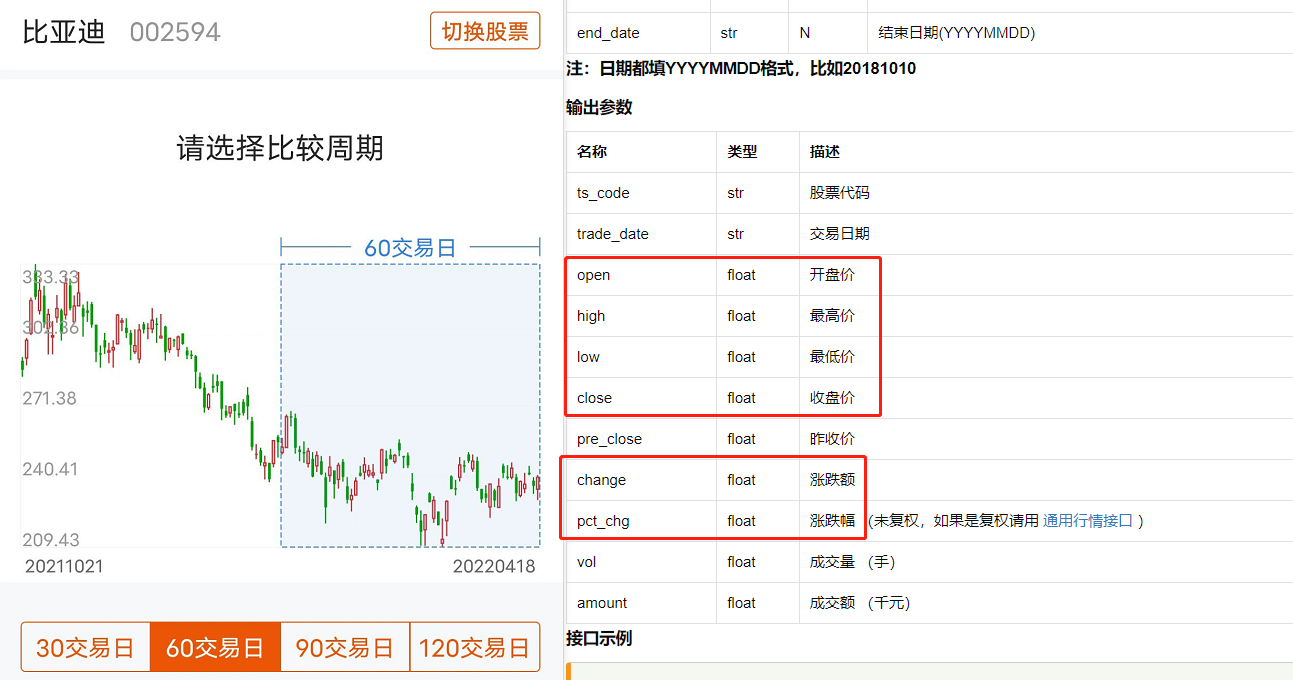The height and width of the screenshot is (680, 1293).
Task: Click the end date 20220418 label
Action: (x=496, y=565)
